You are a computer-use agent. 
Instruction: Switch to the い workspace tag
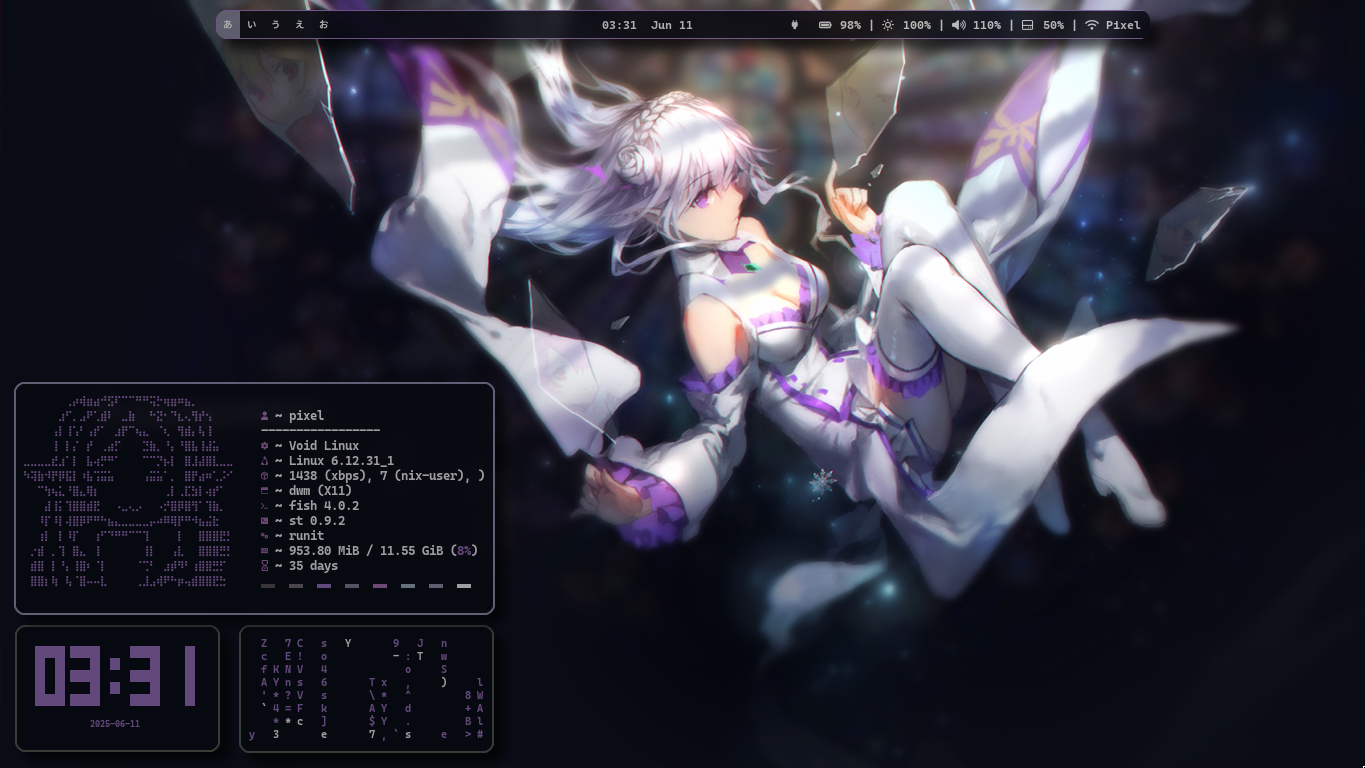click(x=252, y=25)
